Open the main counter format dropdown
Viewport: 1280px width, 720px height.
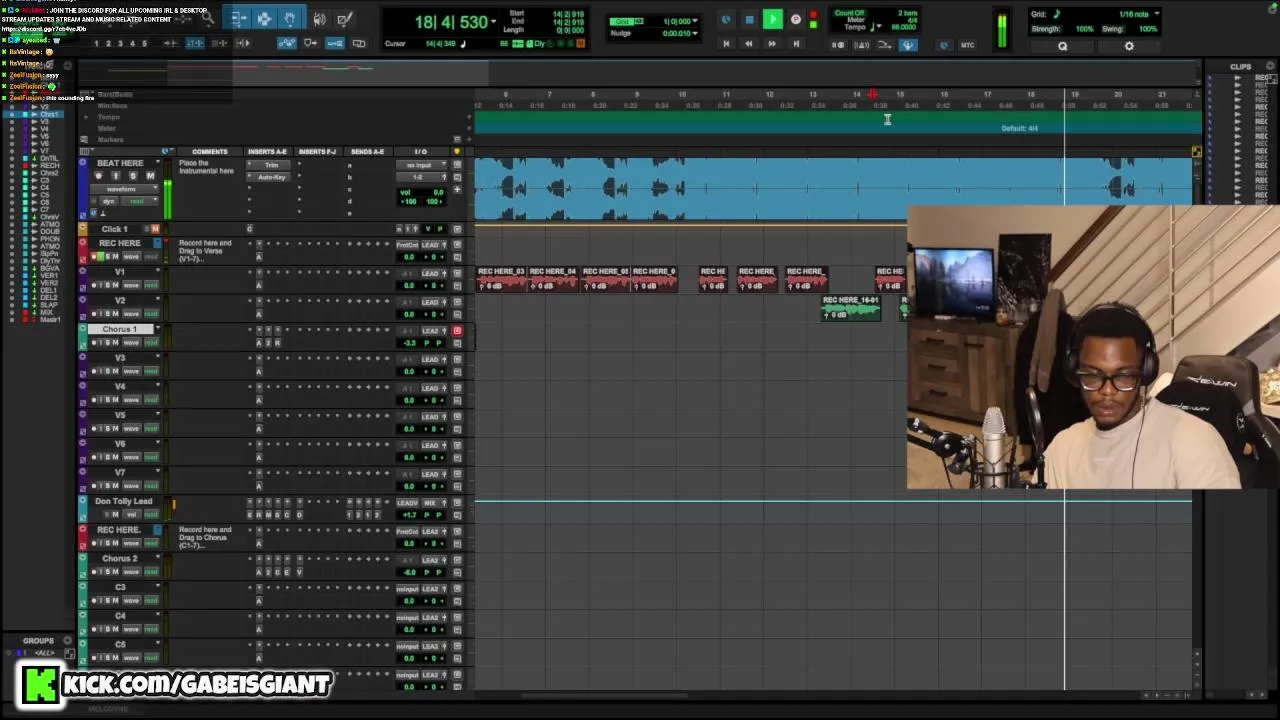tap(492, 21)
